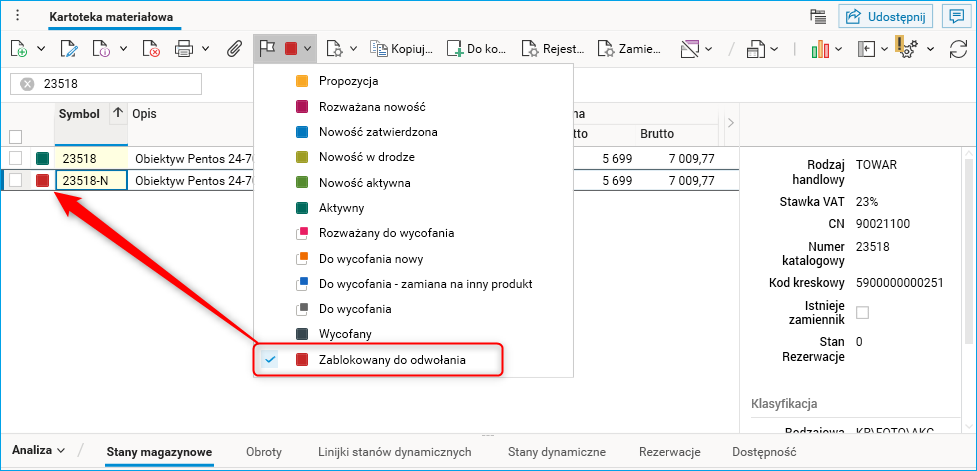Click the side panel collapse icon
The width and height of the screenshot is (977, 471).
867,49
